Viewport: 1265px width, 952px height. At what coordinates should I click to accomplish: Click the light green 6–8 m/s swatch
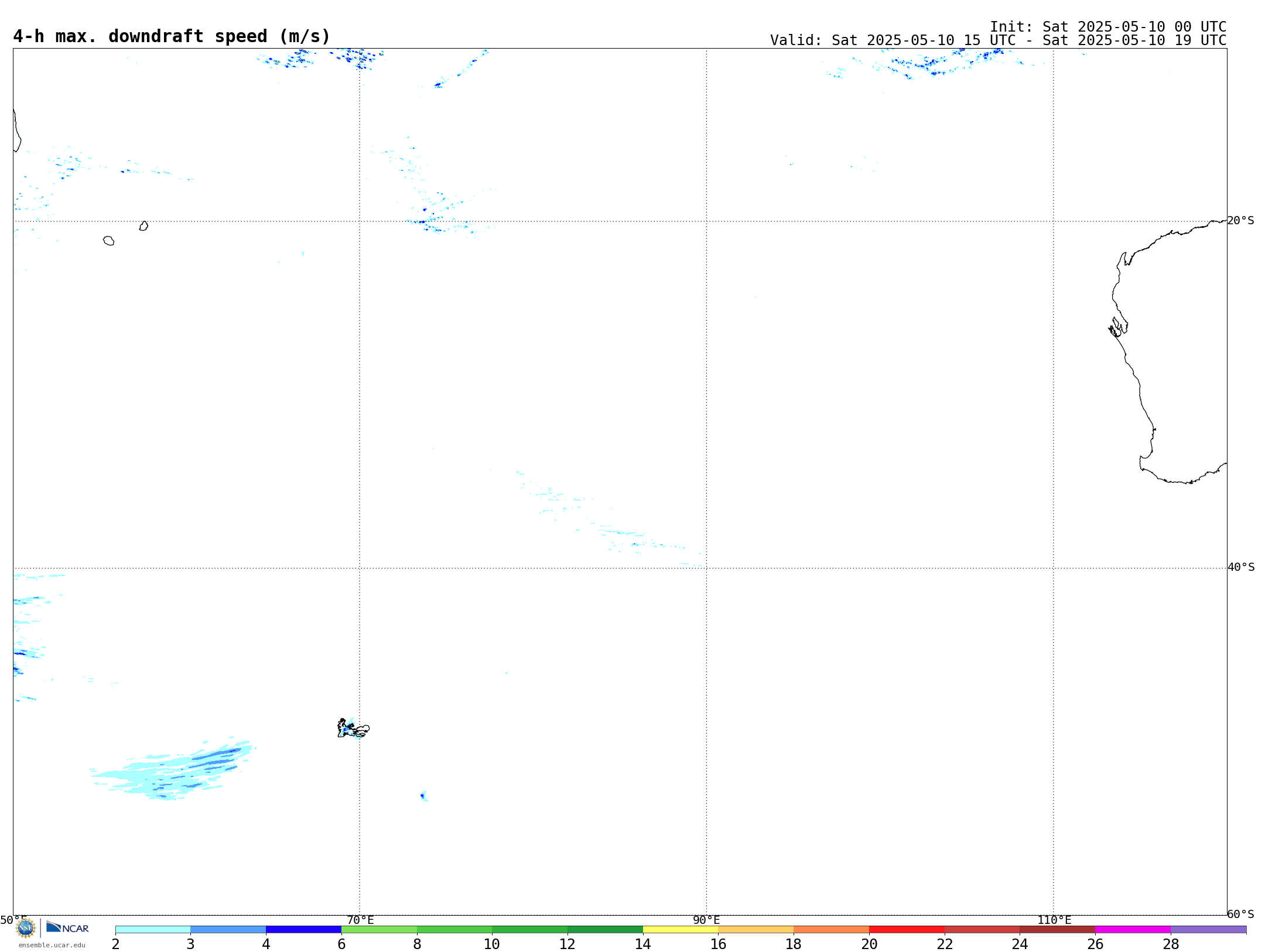point(379,930)
